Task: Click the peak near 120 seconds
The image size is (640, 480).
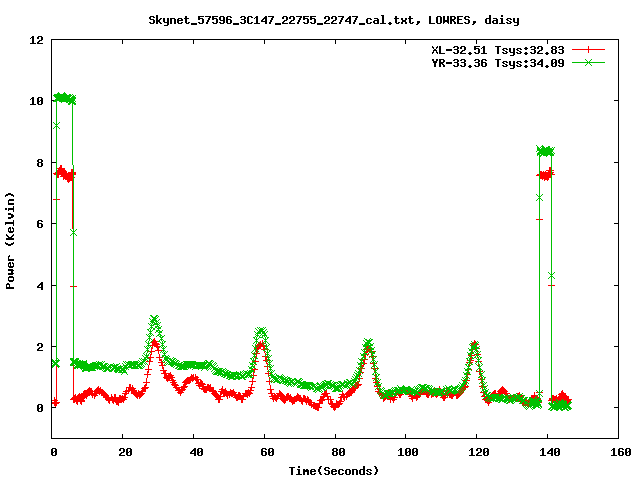Action: point(474,345)
